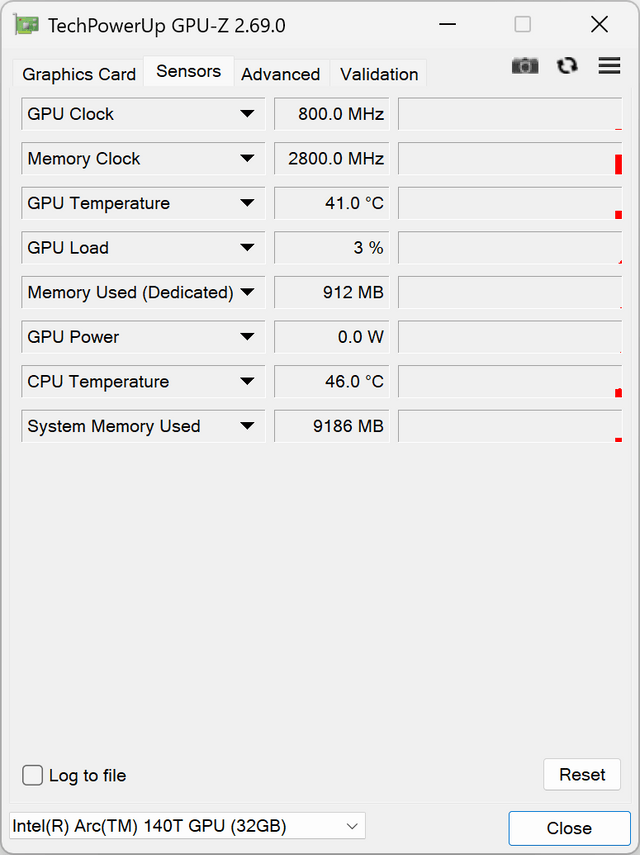Expand the GPU Temperature dropdown arrow
This screenshot has width=640, height=855.
pyautogui.click(x=247, y=203)
